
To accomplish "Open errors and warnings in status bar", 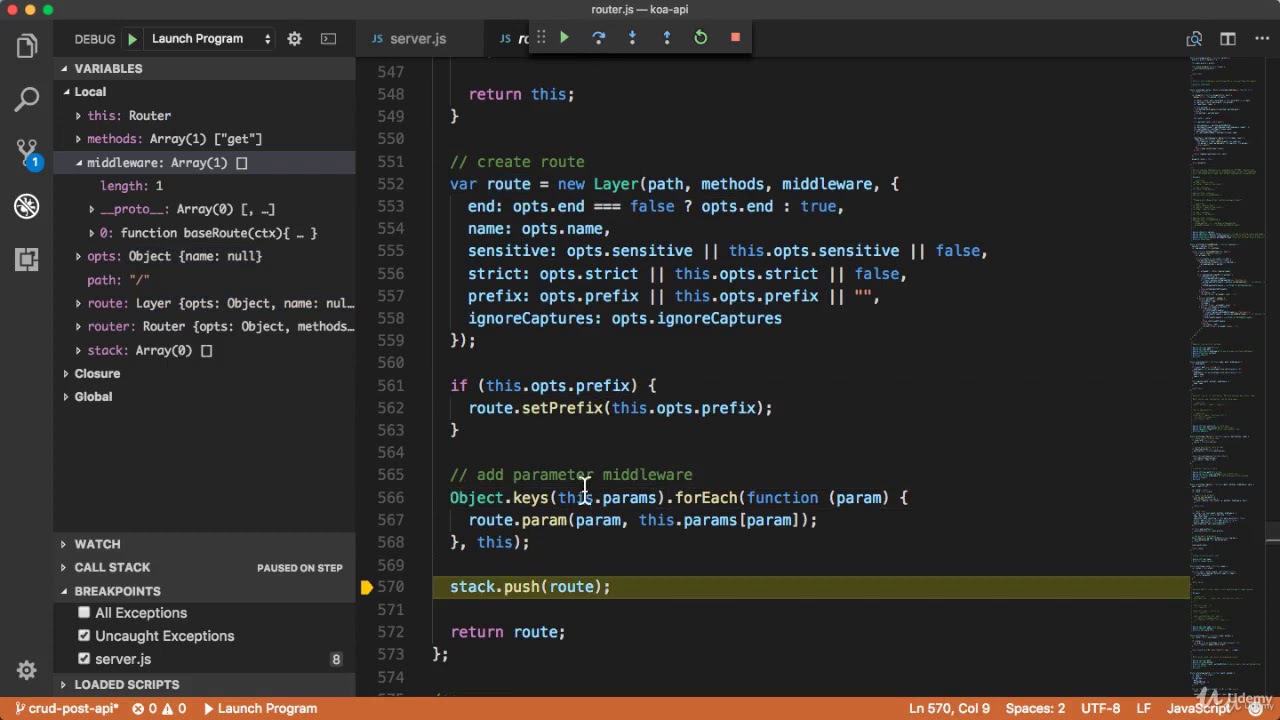I will pos(160,709).
